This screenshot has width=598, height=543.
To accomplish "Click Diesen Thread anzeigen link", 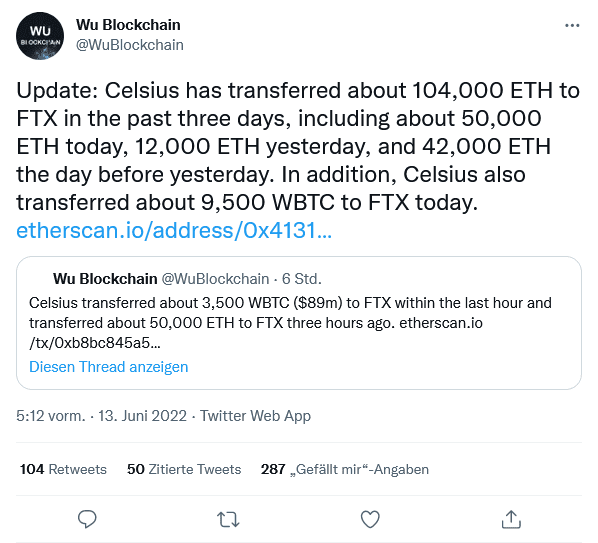I will [109, 367].
